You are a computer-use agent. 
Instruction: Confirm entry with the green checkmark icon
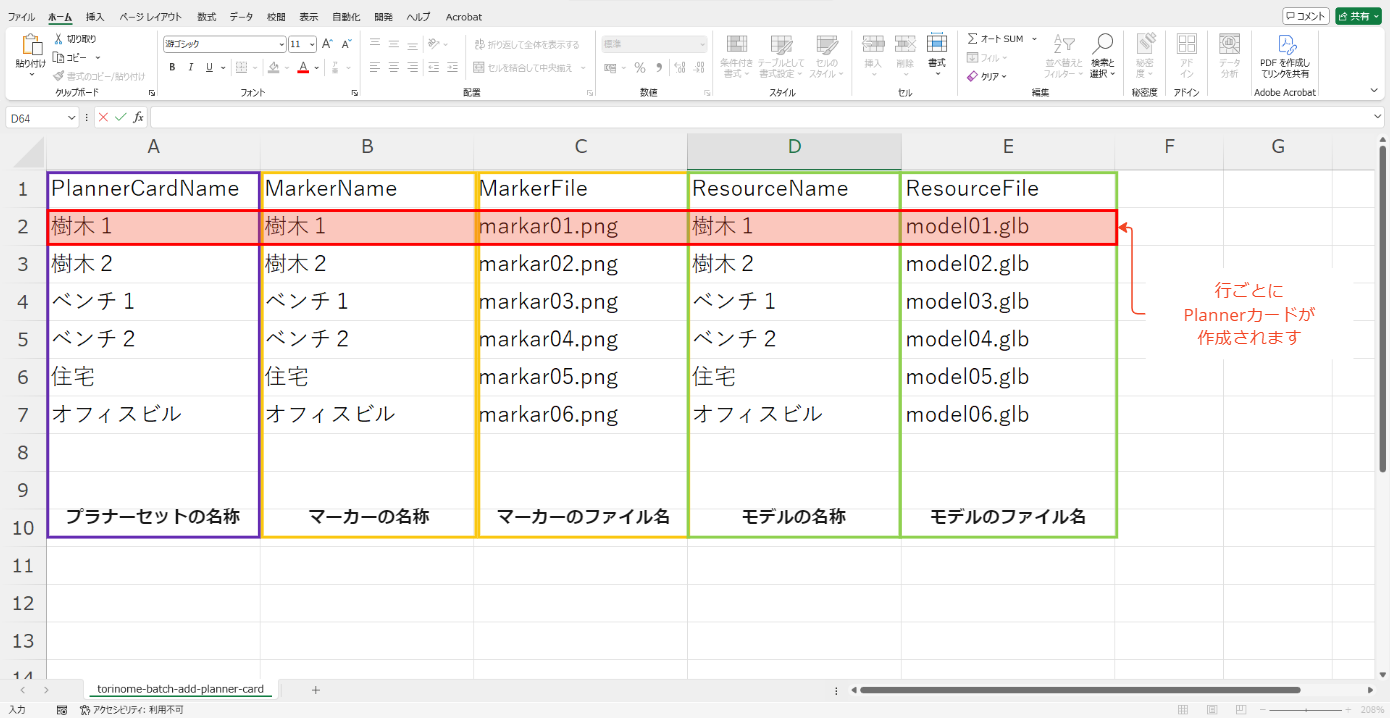coord(121,118)
